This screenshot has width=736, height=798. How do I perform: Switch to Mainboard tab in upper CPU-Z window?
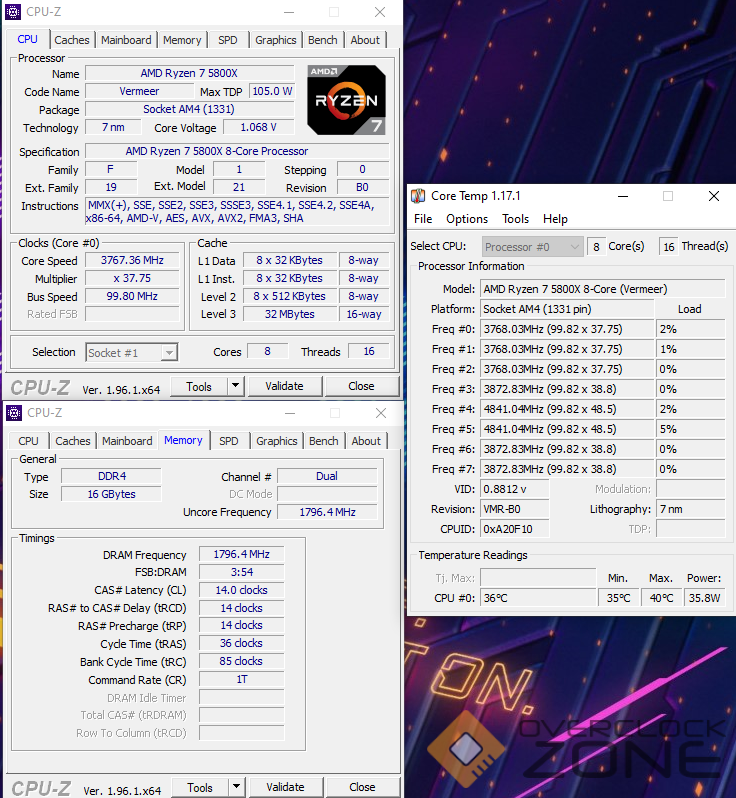126,40
